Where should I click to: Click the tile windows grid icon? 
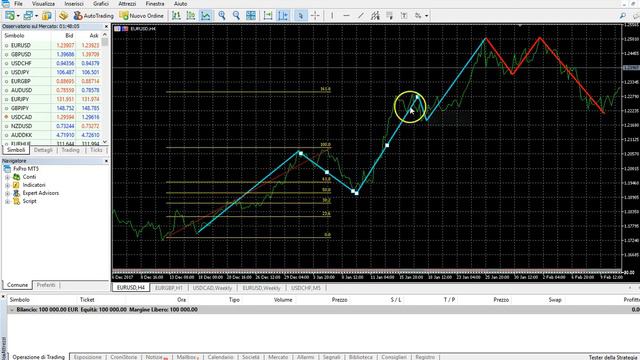pos(251,16)
